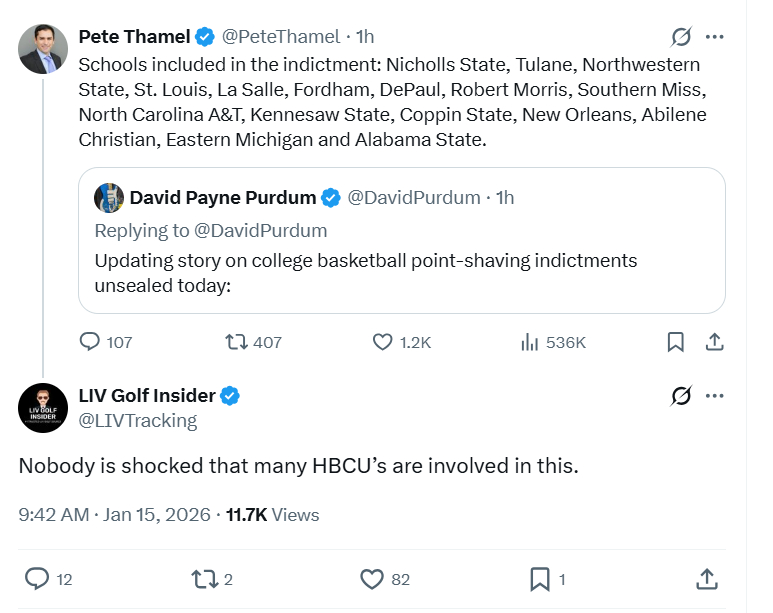Like Pete Thamel's post
This screenshot has height=613, width=773.
(382, 342)
